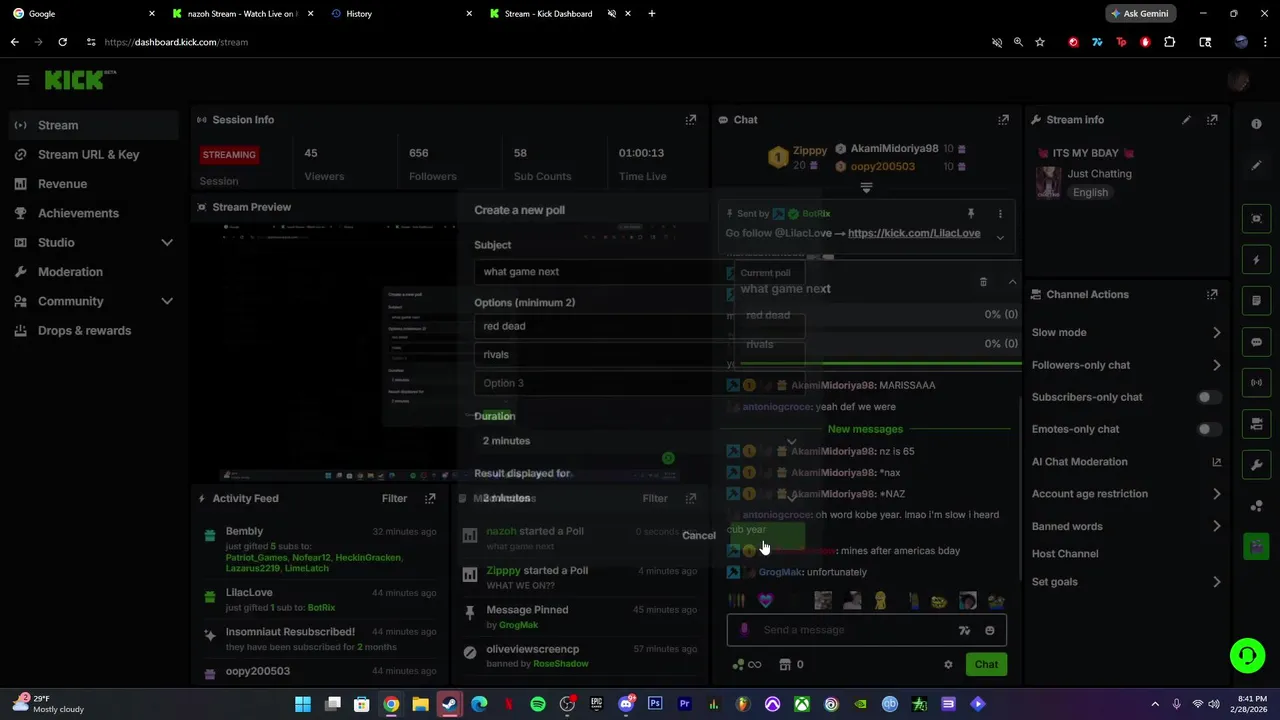Expand the Studio sidebar section
This screenshot has width=1280, height=720.
(167, 243)
